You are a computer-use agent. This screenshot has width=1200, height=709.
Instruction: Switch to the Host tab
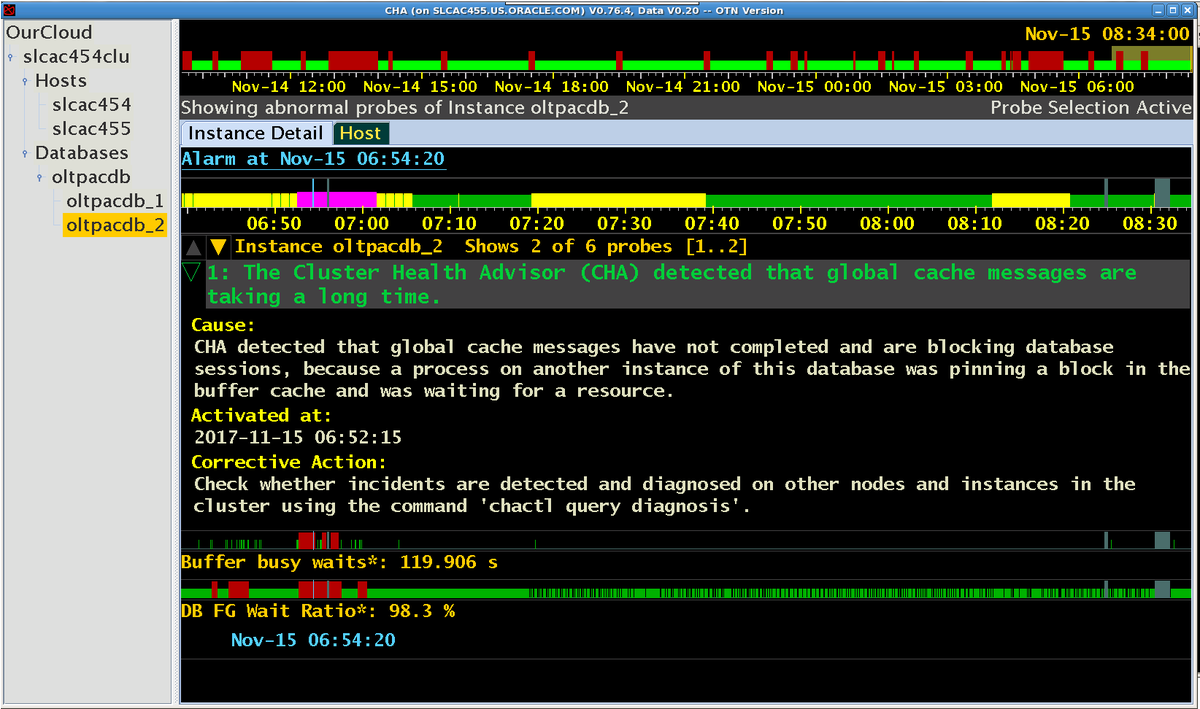tap(360, 133)
